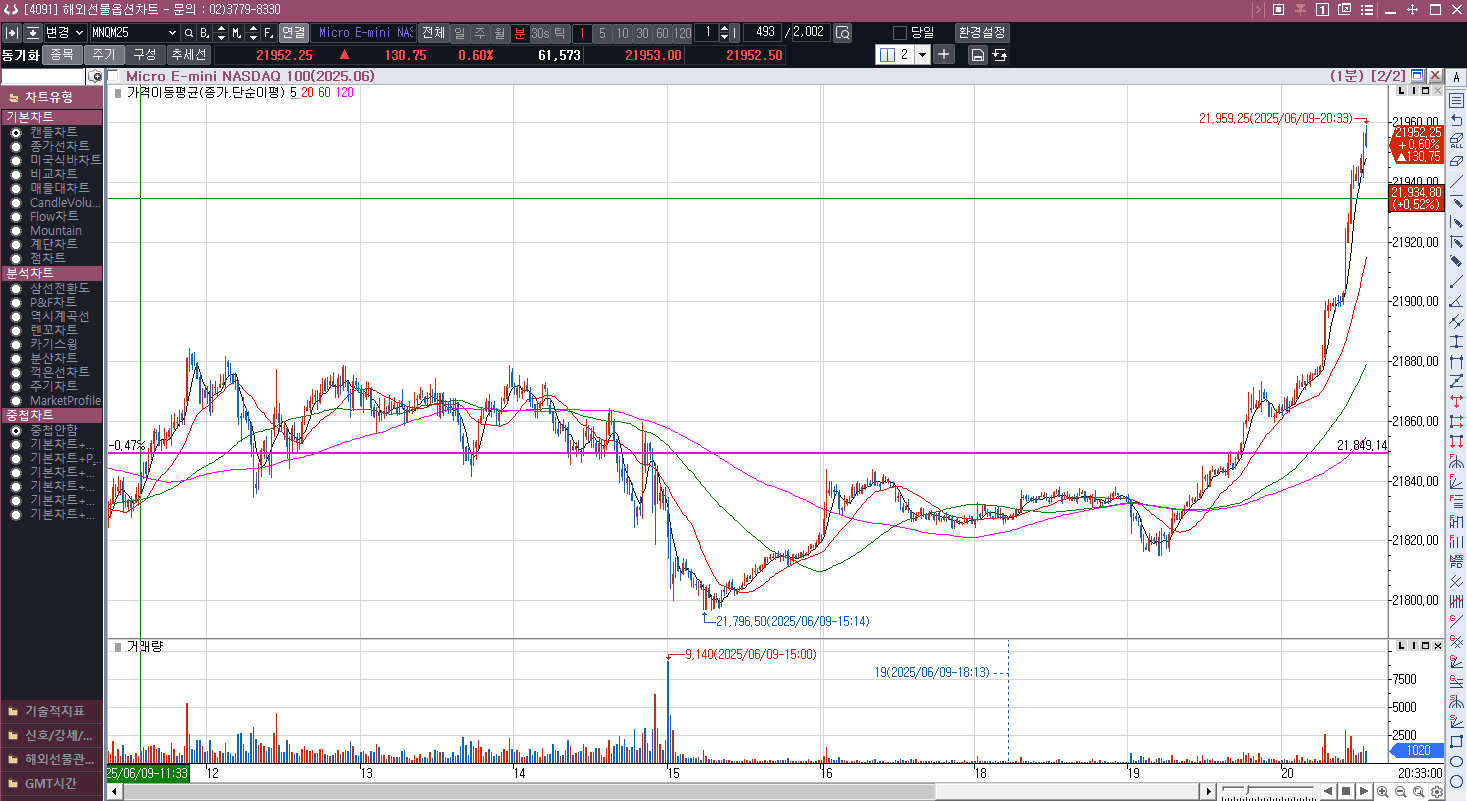The width and height of the screenshot is (1467, 801).
Task: Collapse the 중첩차트 section header
Action: tap(52, 415)
